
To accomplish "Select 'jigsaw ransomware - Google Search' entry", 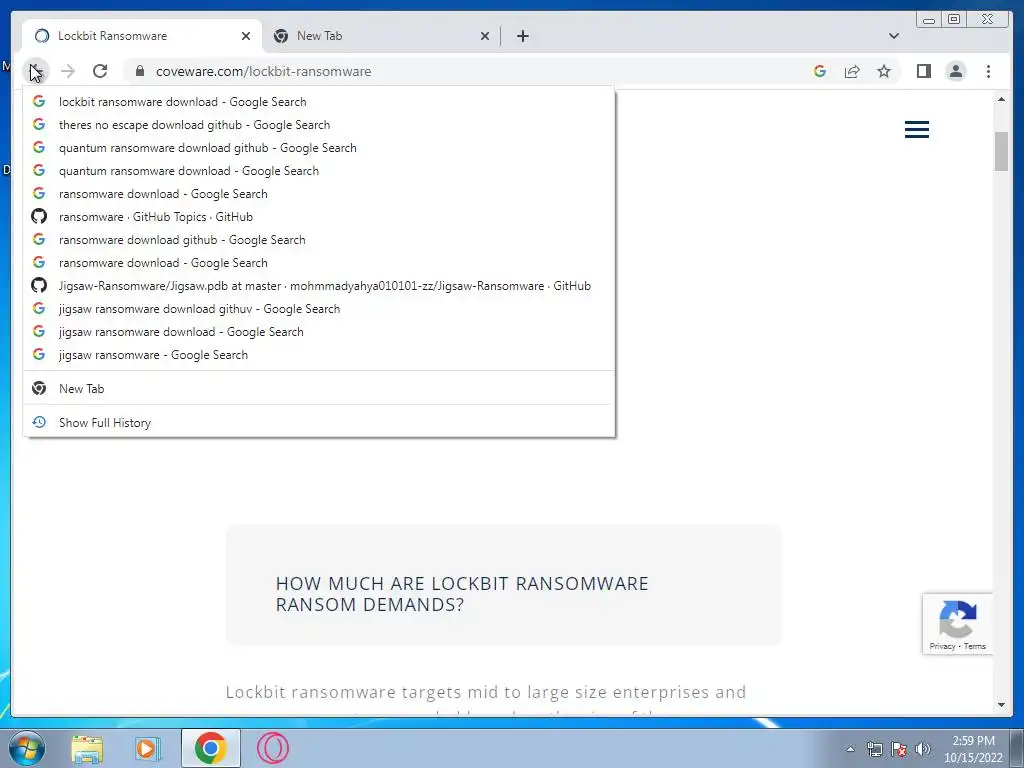I will click(319, 355).
